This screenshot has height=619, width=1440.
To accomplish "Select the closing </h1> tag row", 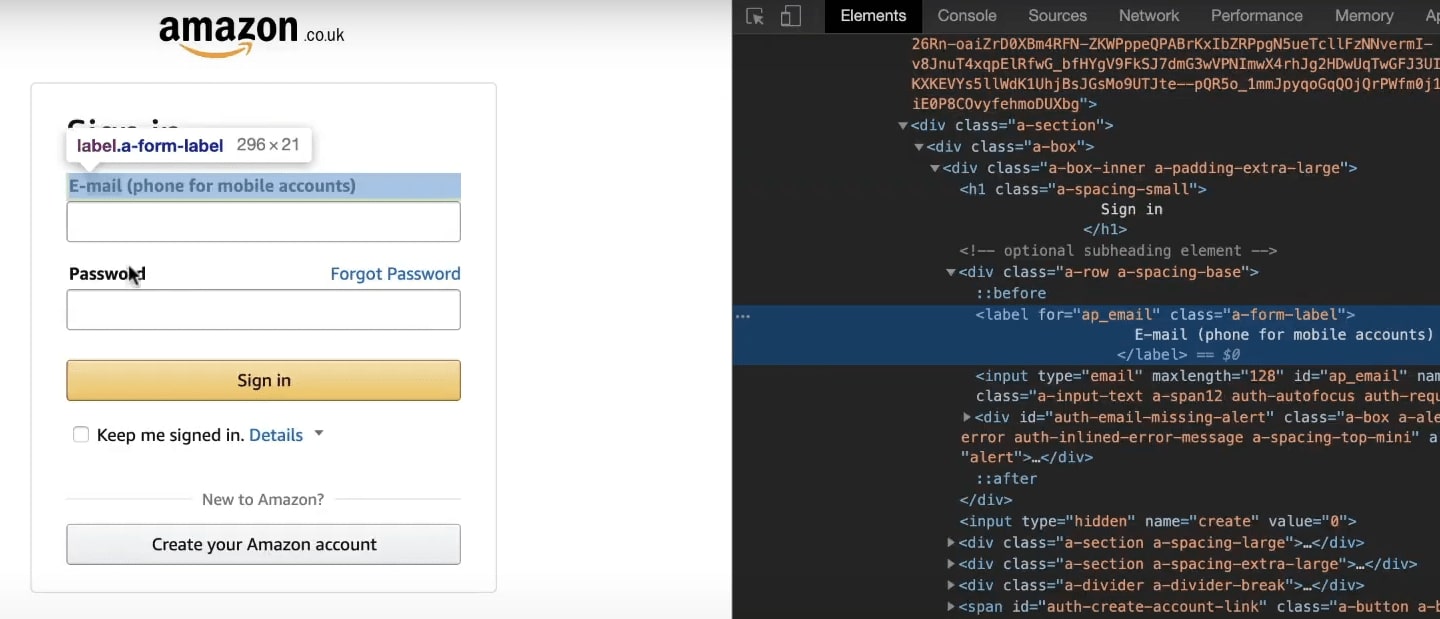I will pyautogui.click(x=1105, y=230).
